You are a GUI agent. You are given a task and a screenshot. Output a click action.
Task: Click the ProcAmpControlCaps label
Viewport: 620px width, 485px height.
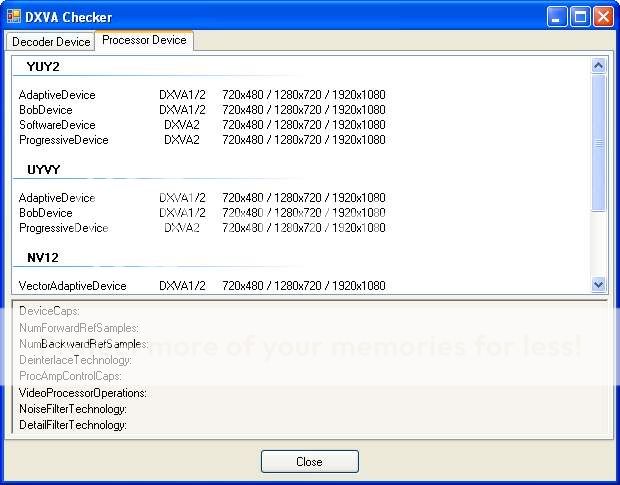click(x=70, y=376)
